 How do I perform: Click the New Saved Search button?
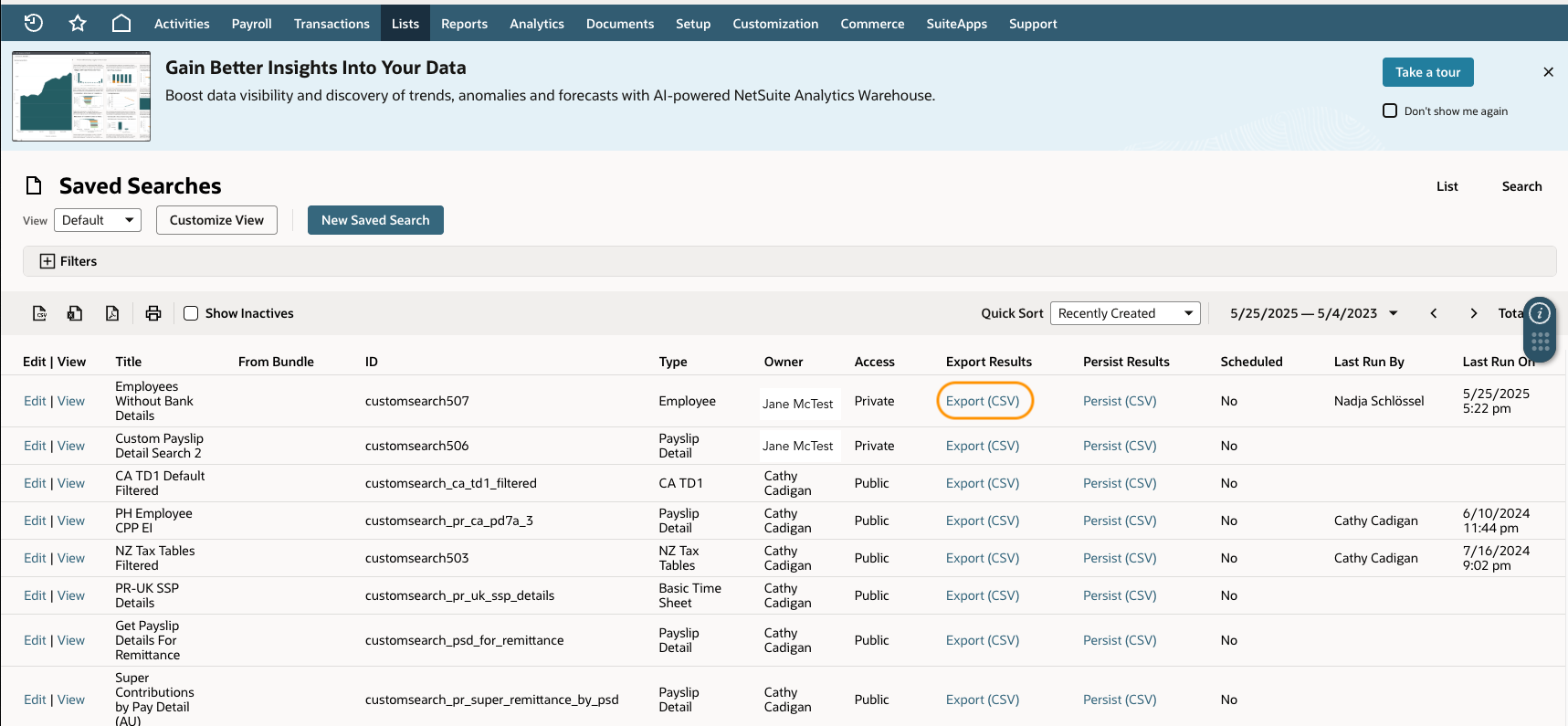pyautogui.click(x=375, y=220)
